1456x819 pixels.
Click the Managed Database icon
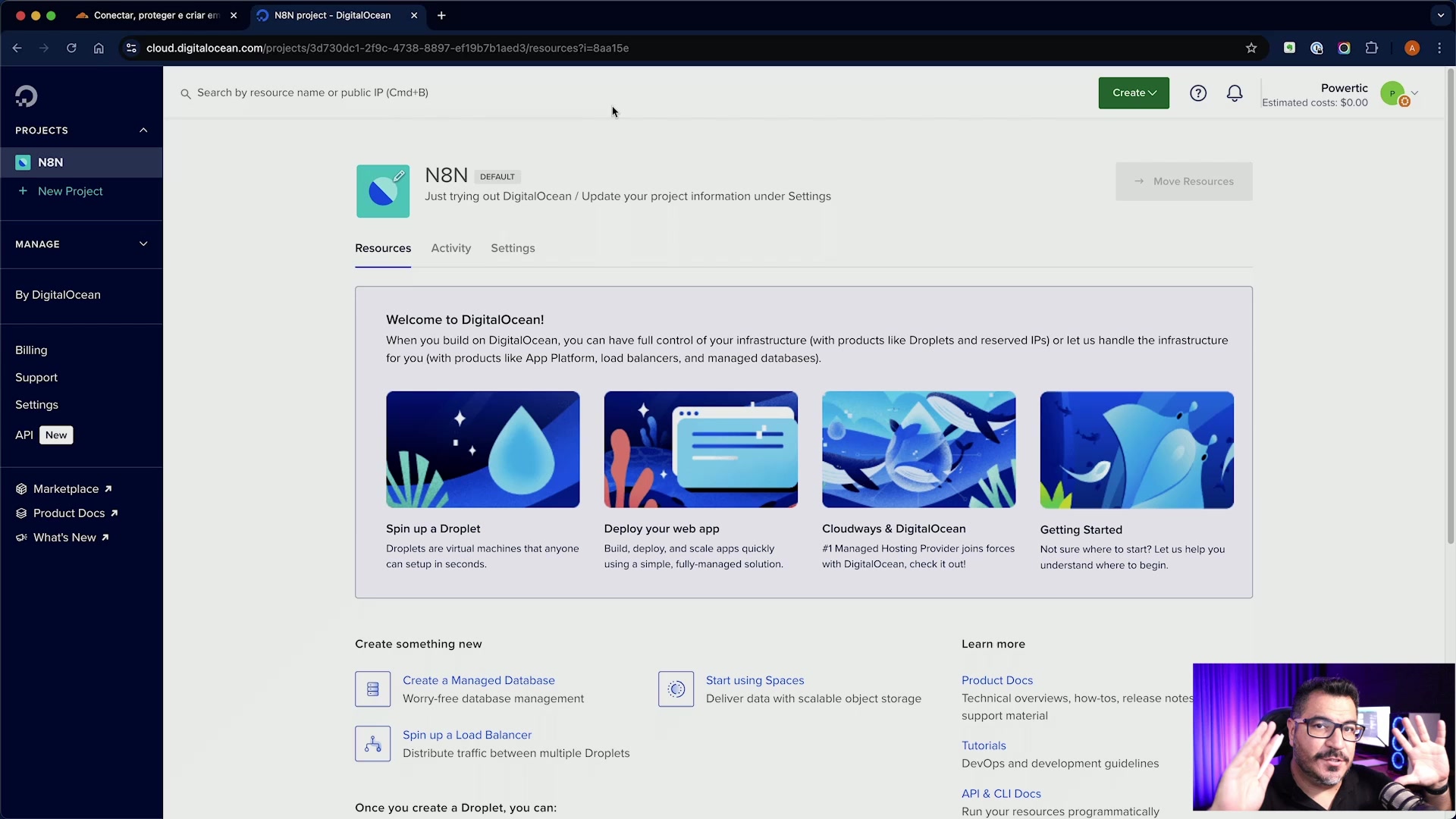(372, 689)
